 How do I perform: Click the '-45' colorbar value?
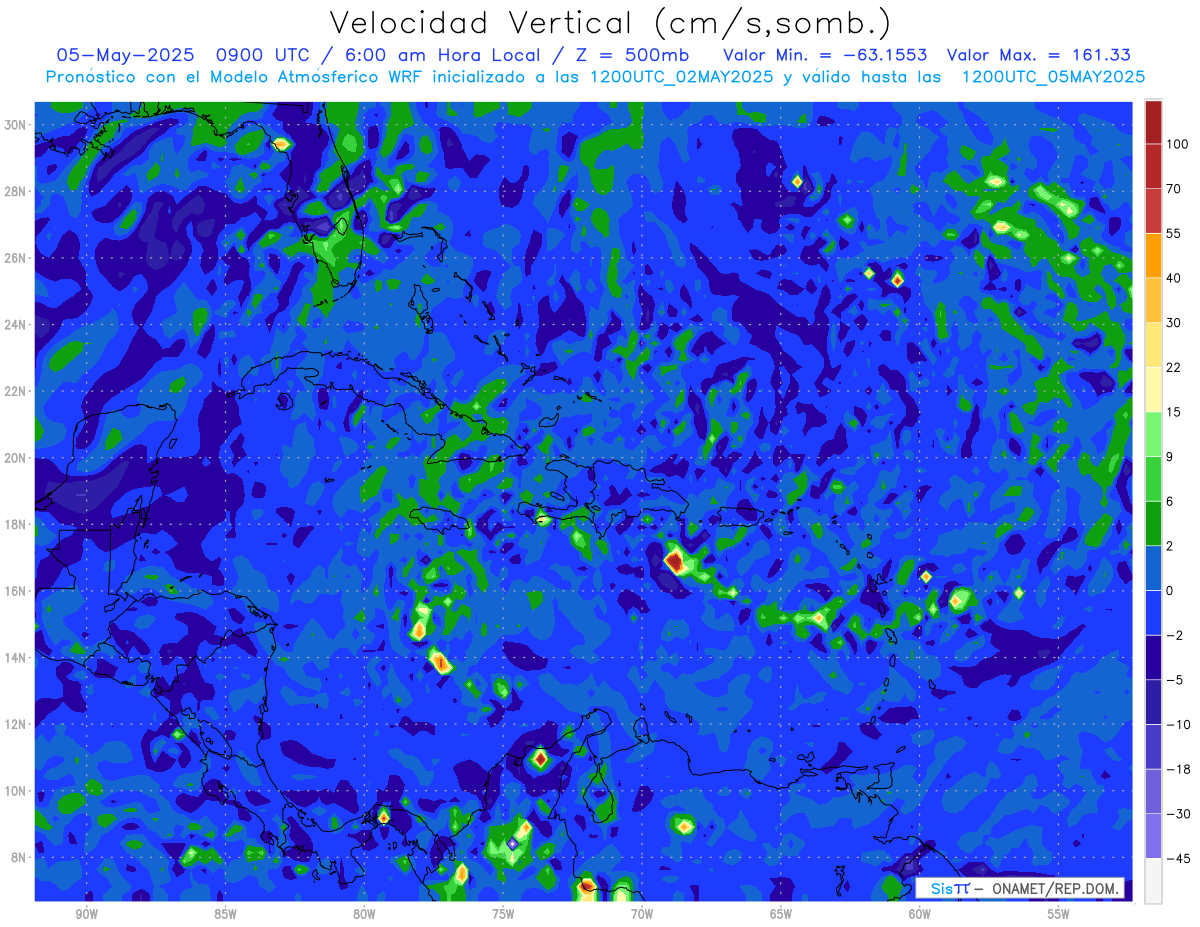(1177, 858)
